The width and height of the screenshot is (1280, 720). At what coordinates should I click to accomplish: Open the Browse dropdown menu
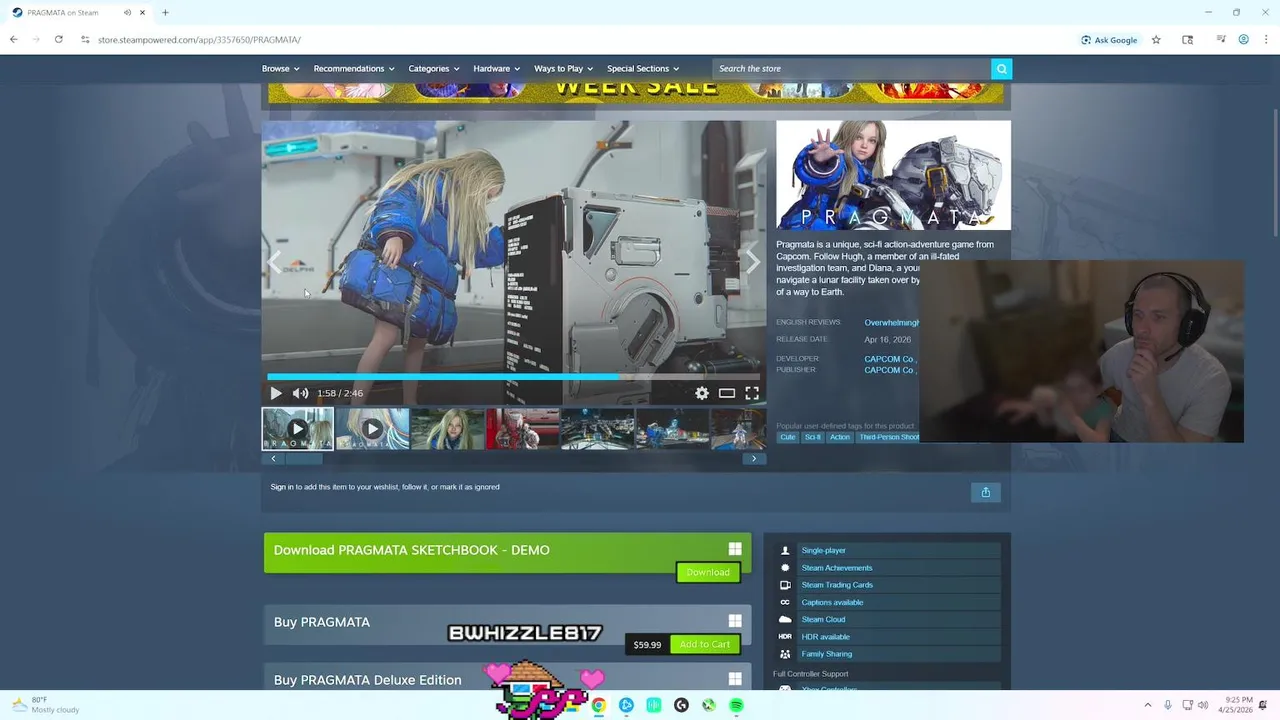[280, 68]
